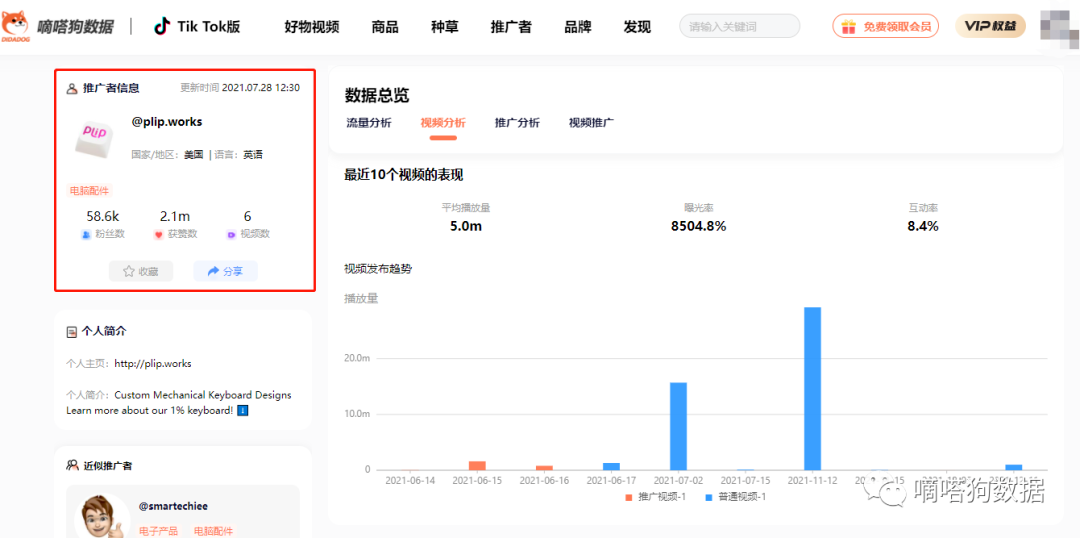Click the plip.works profile avatar
1080x538 pixels.
coord(94,136)
